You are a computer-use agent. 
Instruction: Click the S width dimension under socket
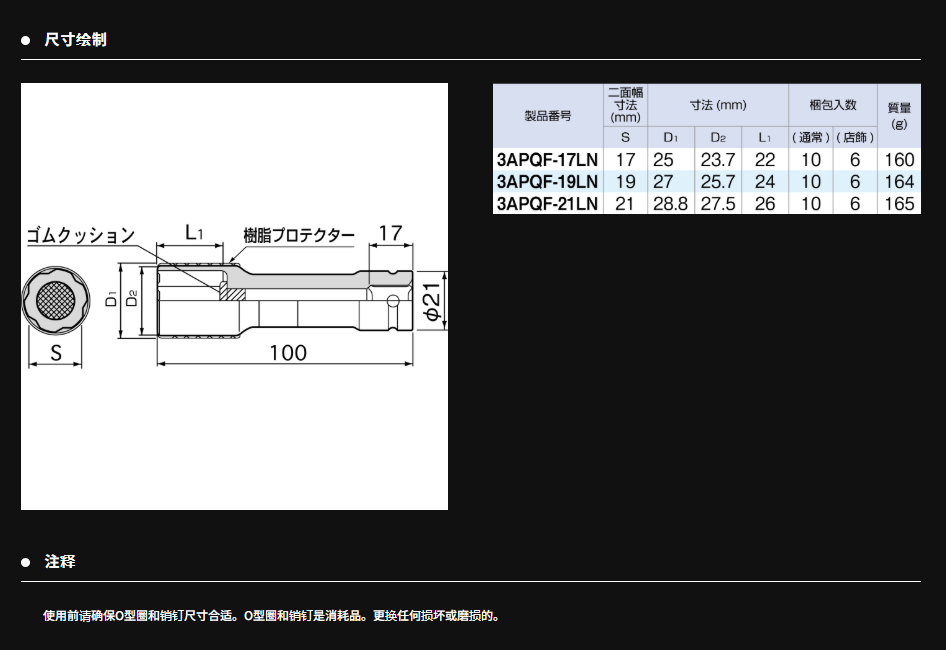[x=56, y=352]
